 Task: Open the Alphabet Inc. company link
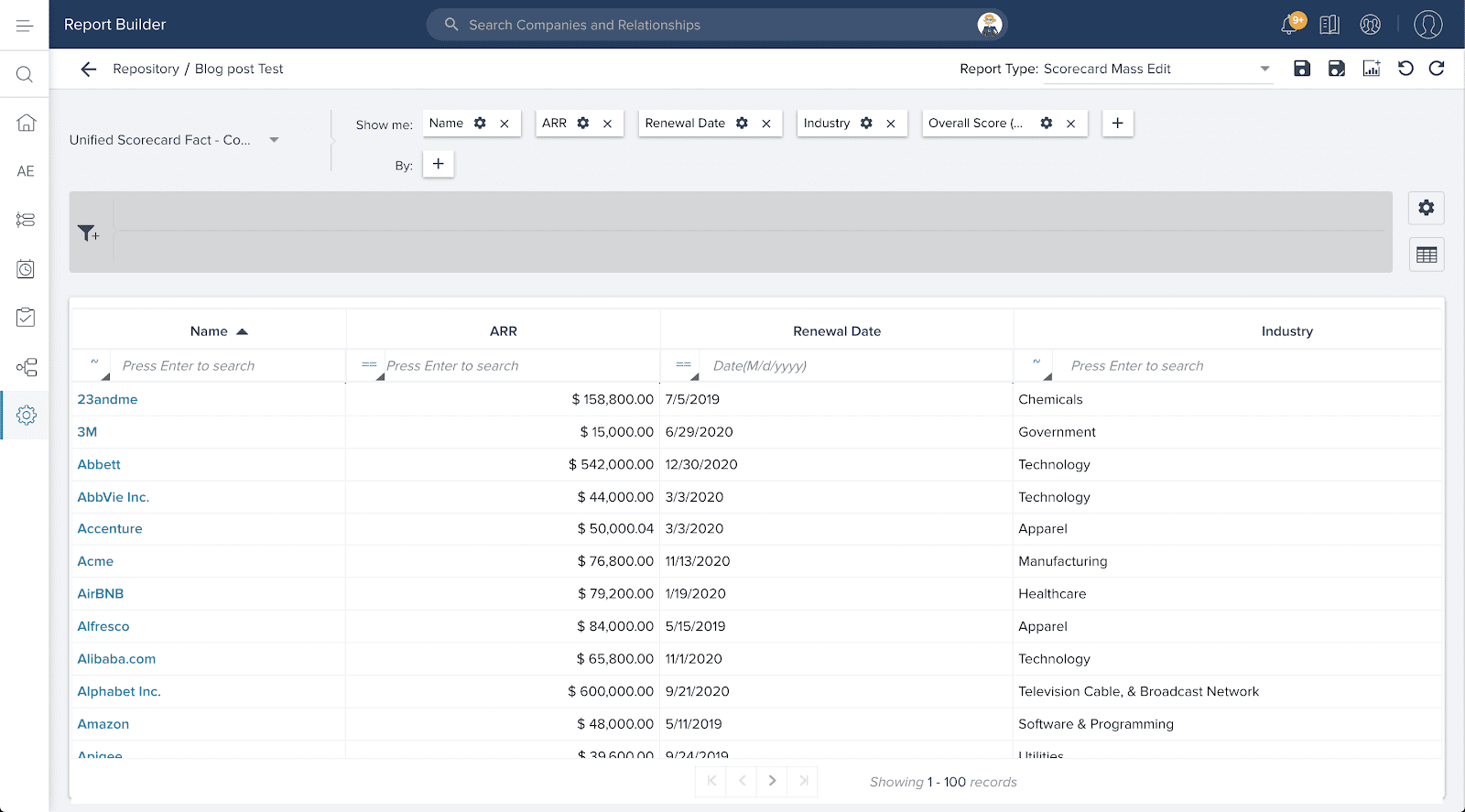coord(119,691)
